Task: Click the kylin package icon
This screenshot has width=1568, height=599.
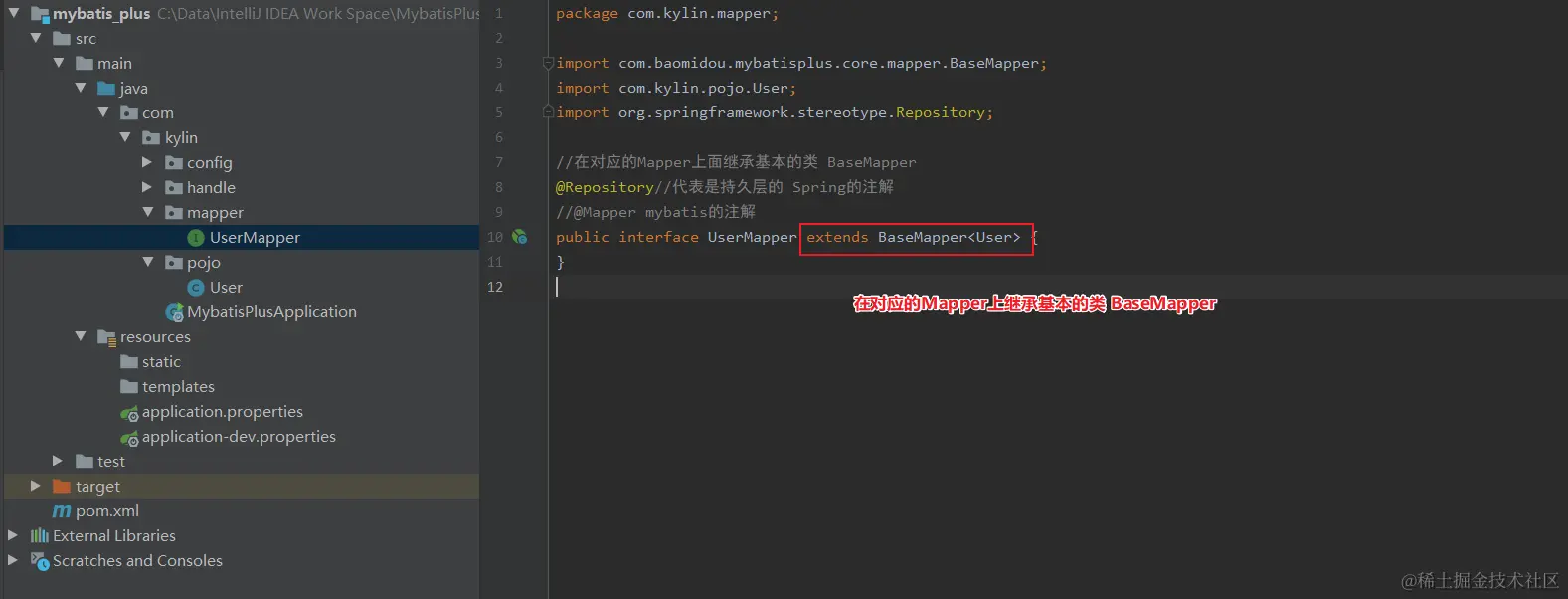Action: pyautogui.click(x=151, y=137)
